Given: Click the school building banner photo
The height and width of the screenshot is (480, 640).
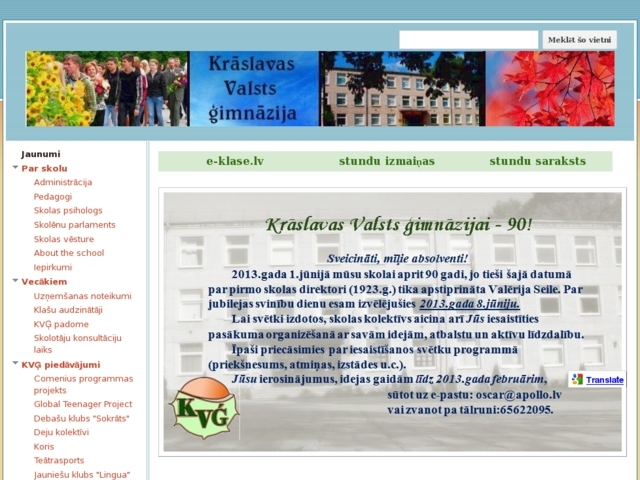Looking at the screenshot, I should 402,89.
